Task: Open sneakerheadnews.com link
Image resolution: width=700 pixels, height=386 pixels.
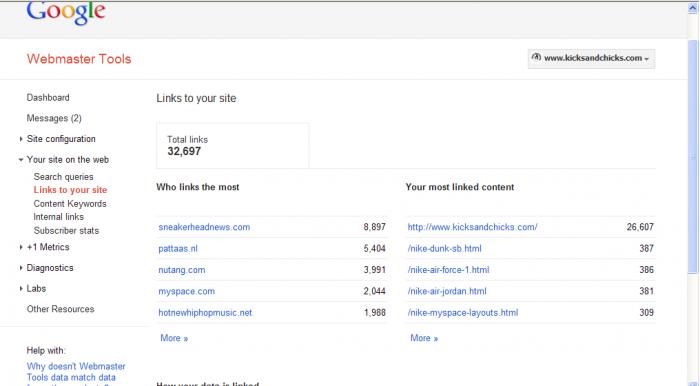Action: click(204, 227)
